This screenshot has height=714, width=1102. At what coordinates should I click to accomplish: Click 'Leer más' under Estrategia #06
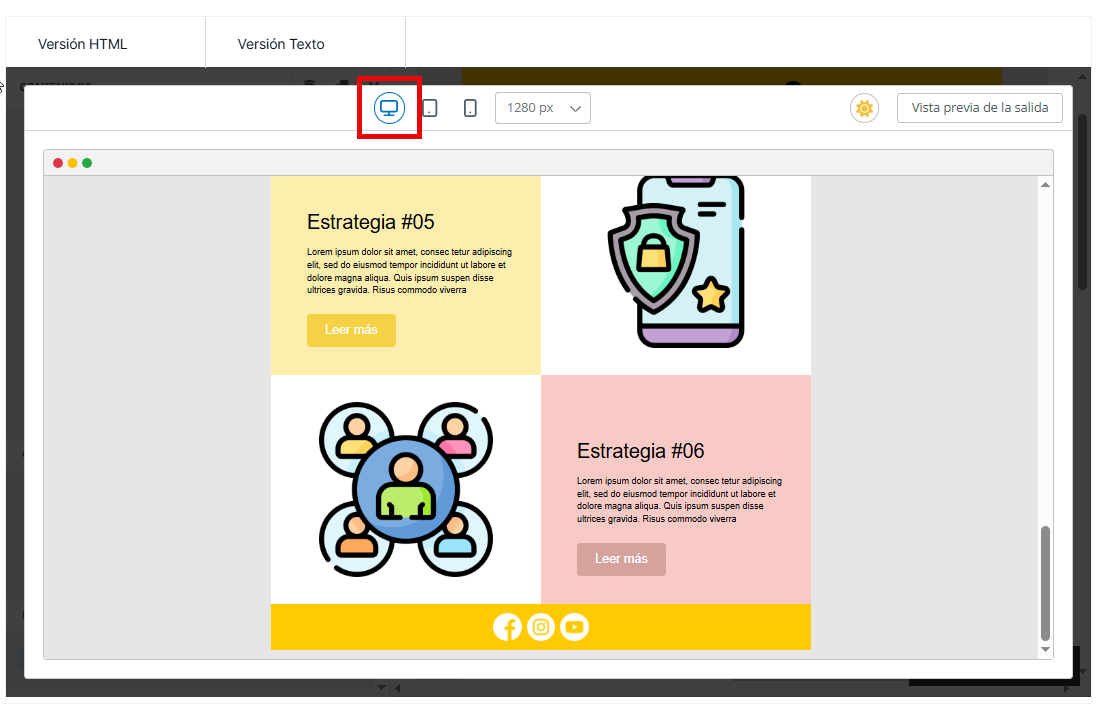(621, 559)
